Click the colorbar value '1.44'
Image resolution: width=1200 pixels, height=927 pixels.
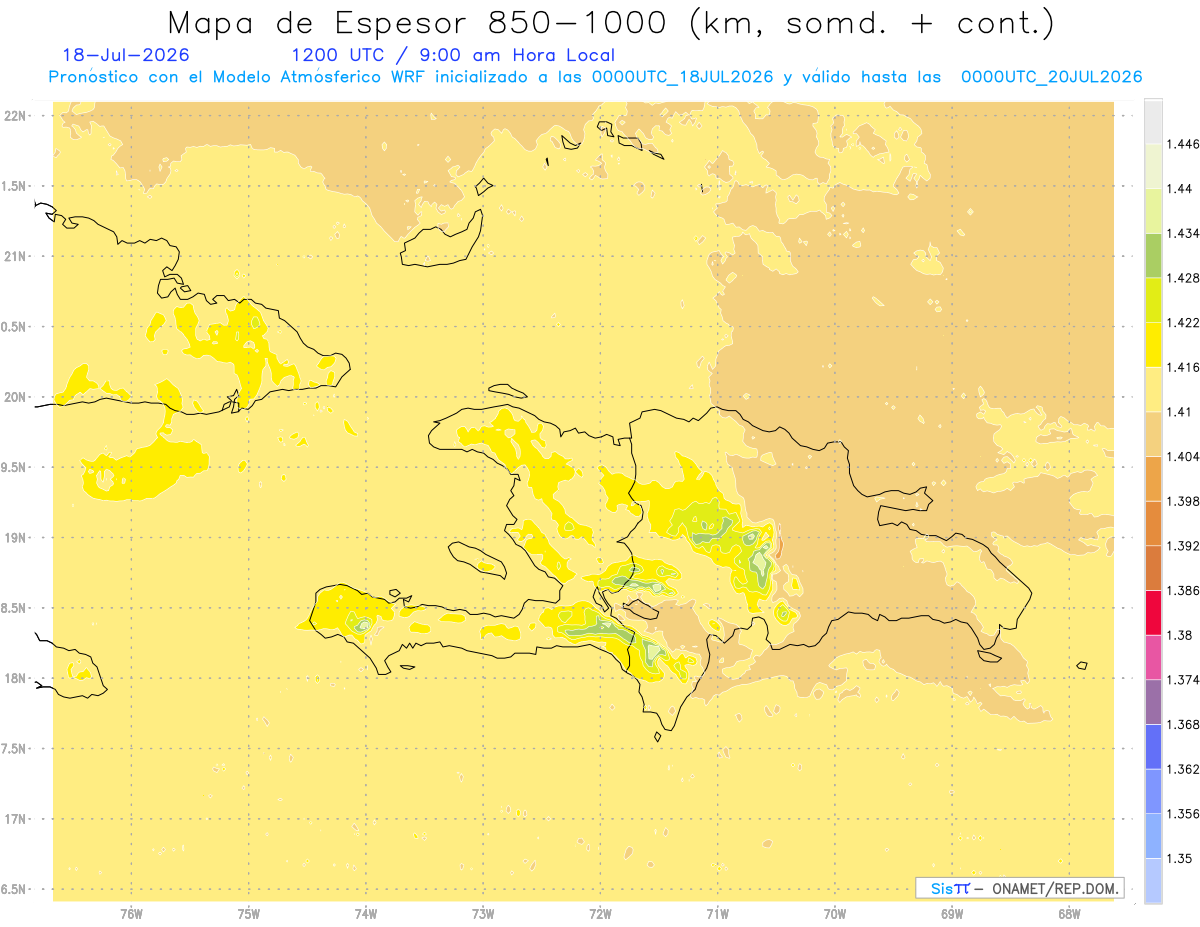tap(1178, 189)
